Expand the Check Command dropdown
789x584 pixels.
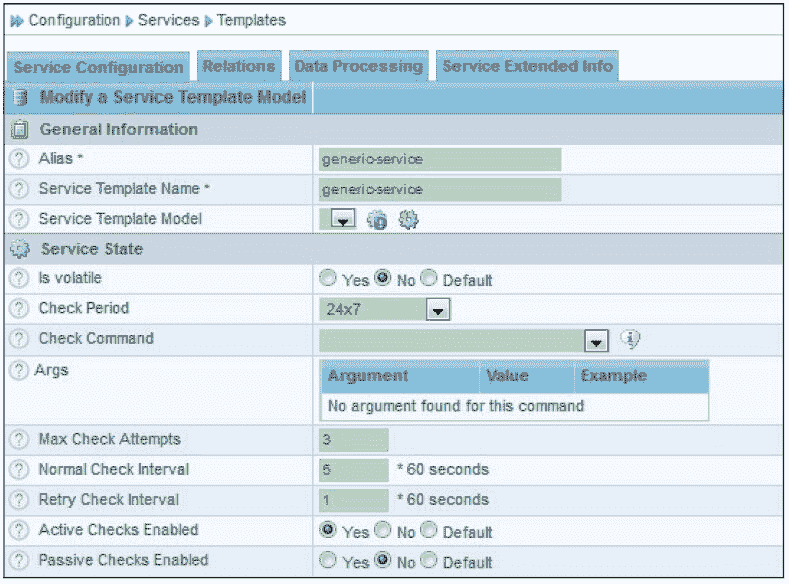(x=596, y=341)
